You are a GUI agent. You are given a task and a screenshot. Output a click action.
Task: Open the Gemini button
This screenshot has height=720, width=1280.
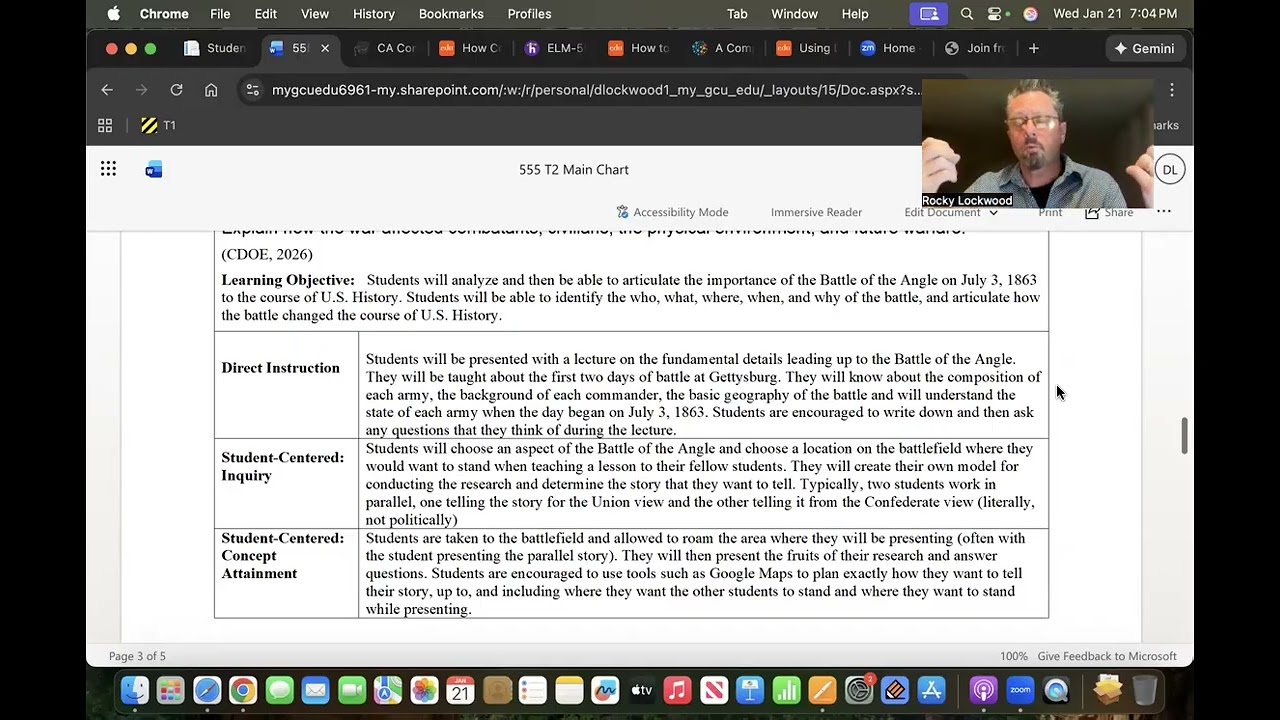coord(1144,48)
